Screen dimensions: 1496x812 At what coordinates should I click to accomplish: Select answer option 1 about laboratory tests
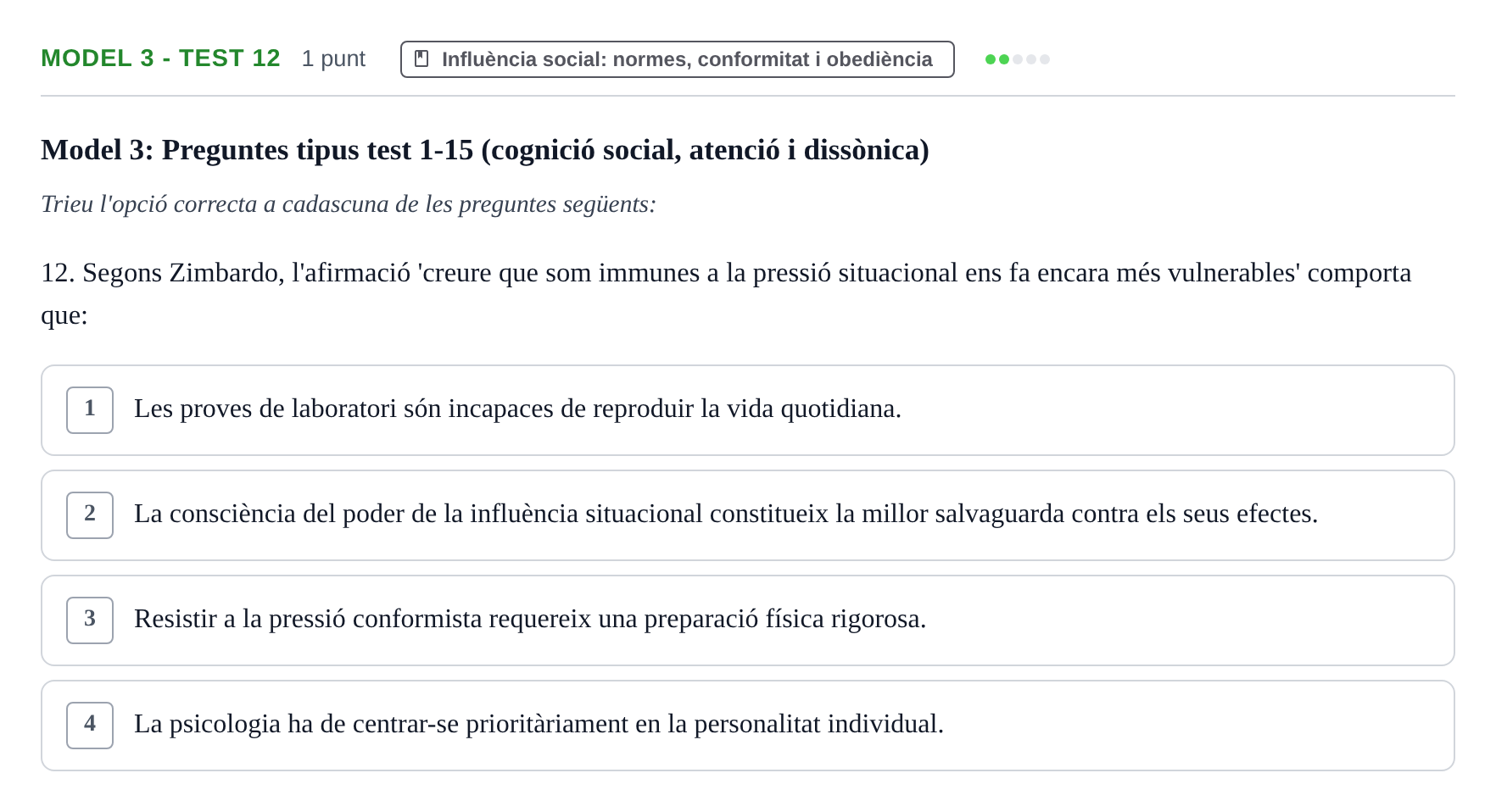tap(747, 410)
